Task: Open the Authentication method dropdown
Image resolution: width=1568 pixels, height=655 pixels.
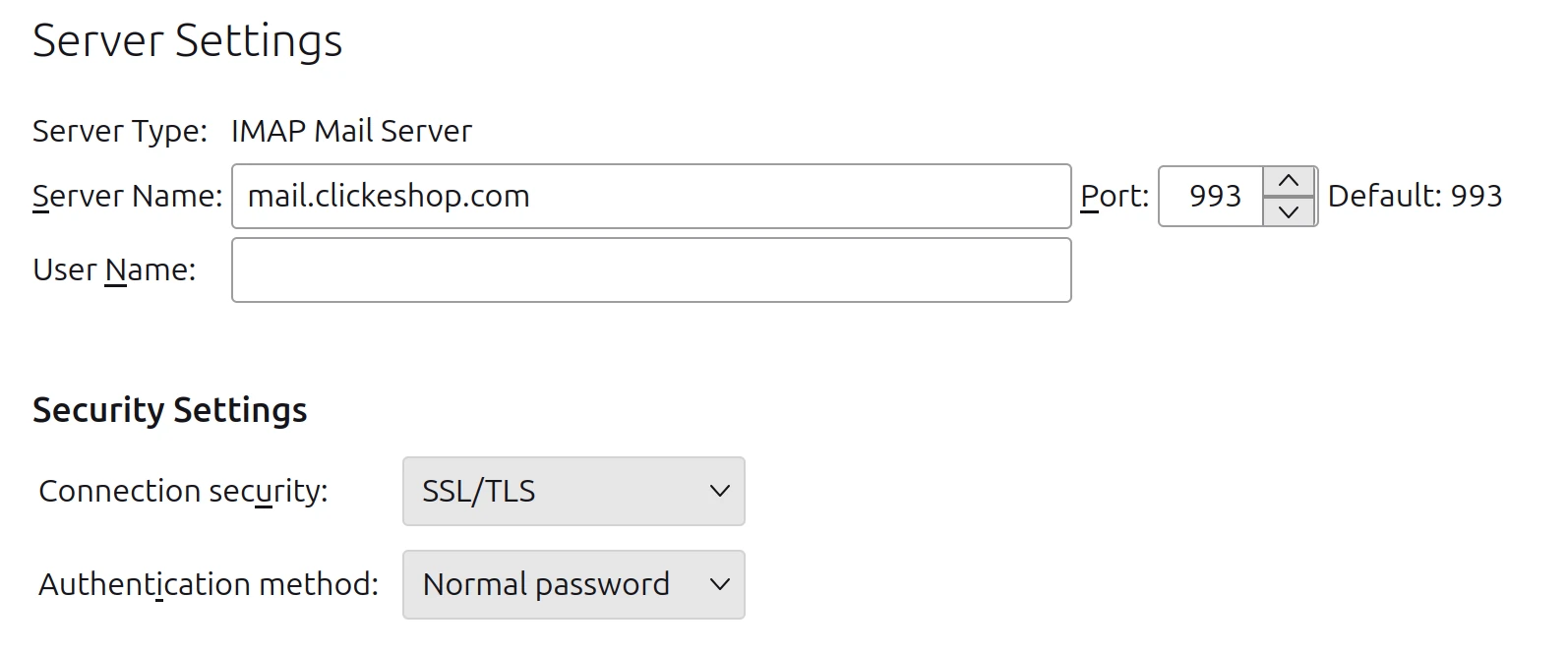Action: 573,584
